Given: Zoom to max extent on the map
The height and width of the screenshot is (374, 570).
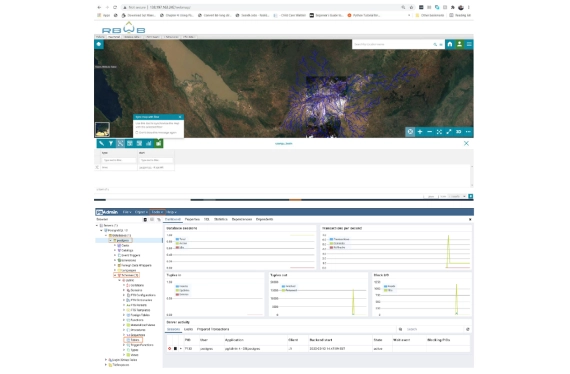Looking at the screenshot, I should pyautogui.click(x=439, y=132).
